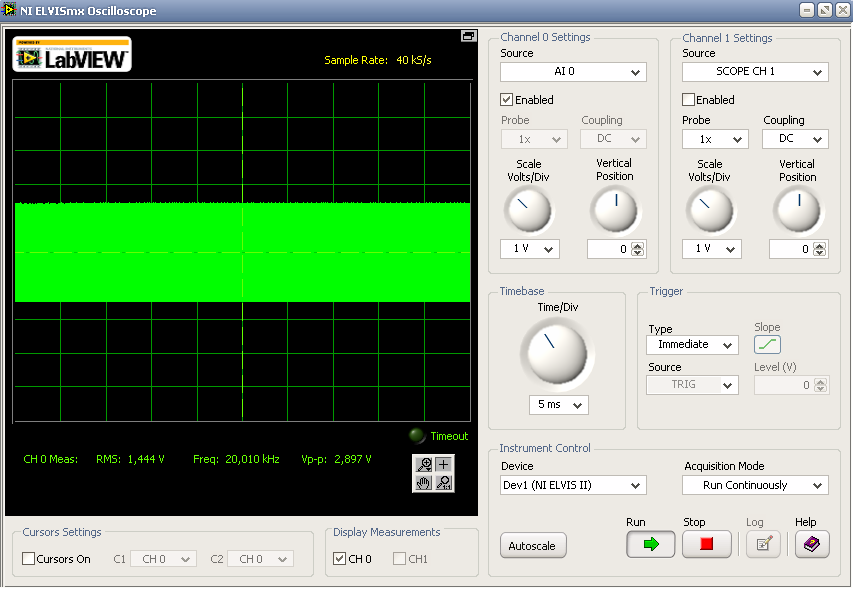
Task: Click Channel 0 Vertical Position stepper arrows
Action: pyautogui.click(x=637, y=249)
